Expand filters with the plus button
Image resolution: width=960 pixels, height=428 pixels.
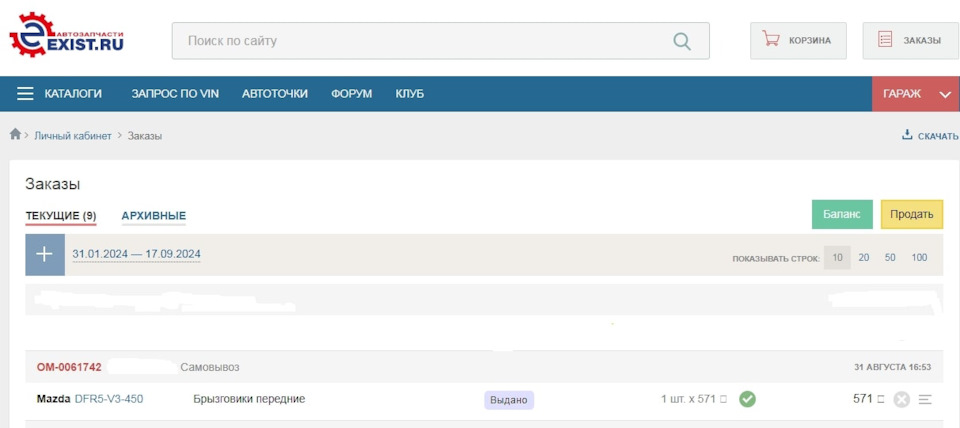45,255
